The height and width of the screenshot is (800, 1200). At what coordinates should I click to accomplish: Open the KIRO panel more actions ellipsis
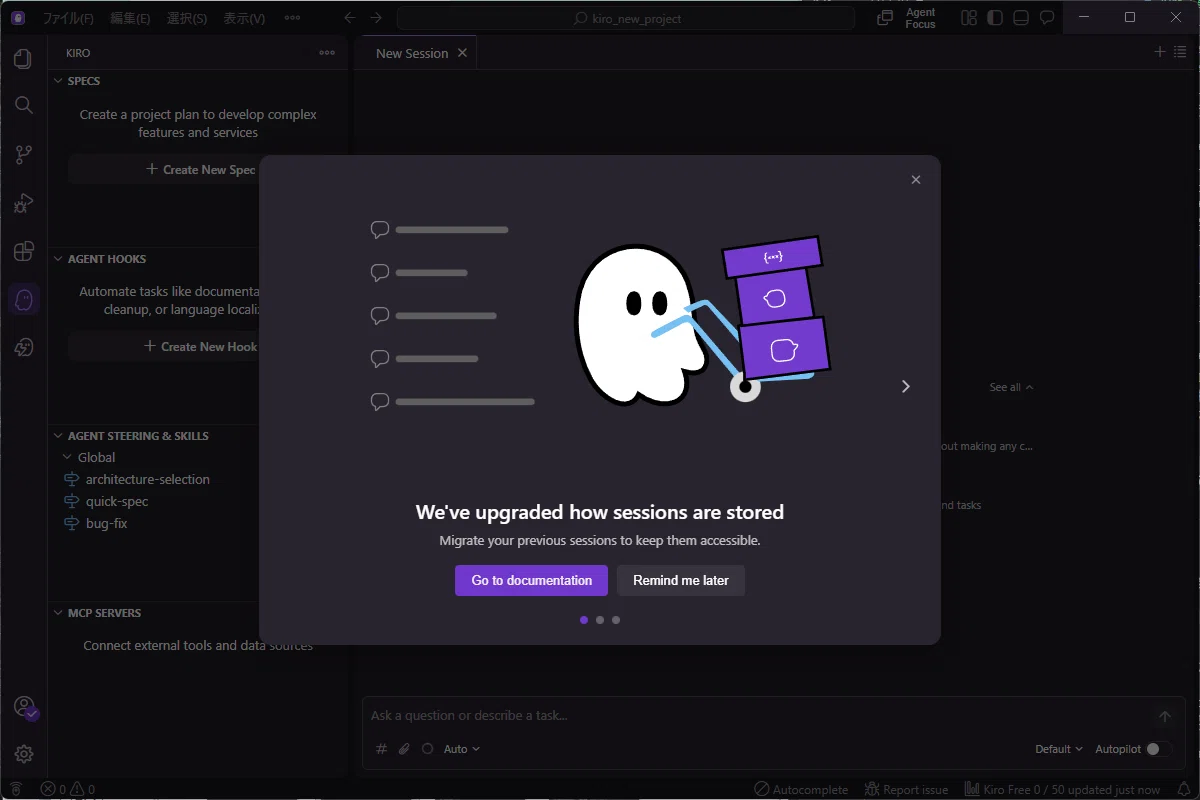pyautogui.click(x=327, y=53)
